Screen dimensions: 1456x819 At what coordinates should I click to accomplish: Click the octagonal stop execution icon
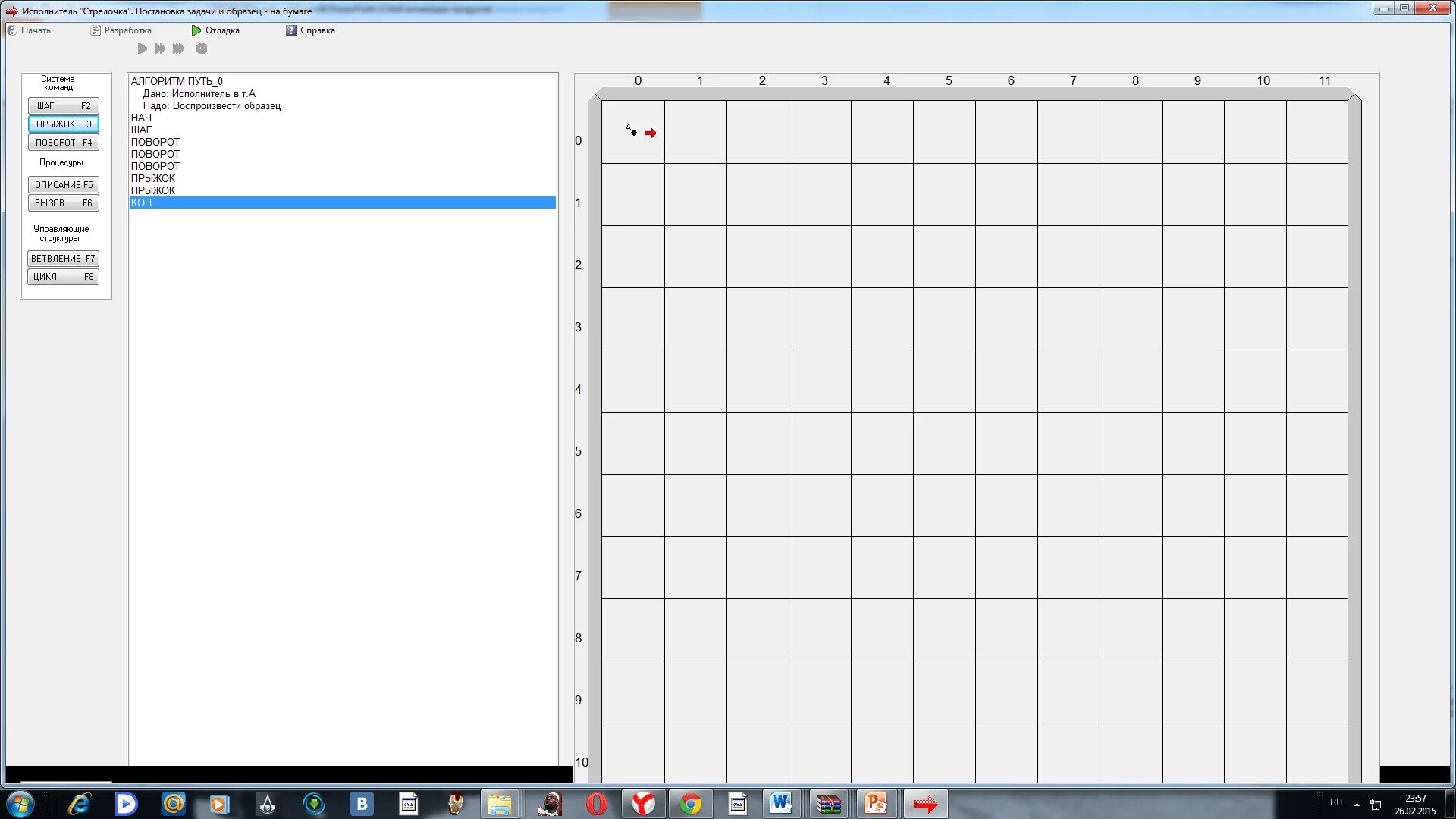202,49
